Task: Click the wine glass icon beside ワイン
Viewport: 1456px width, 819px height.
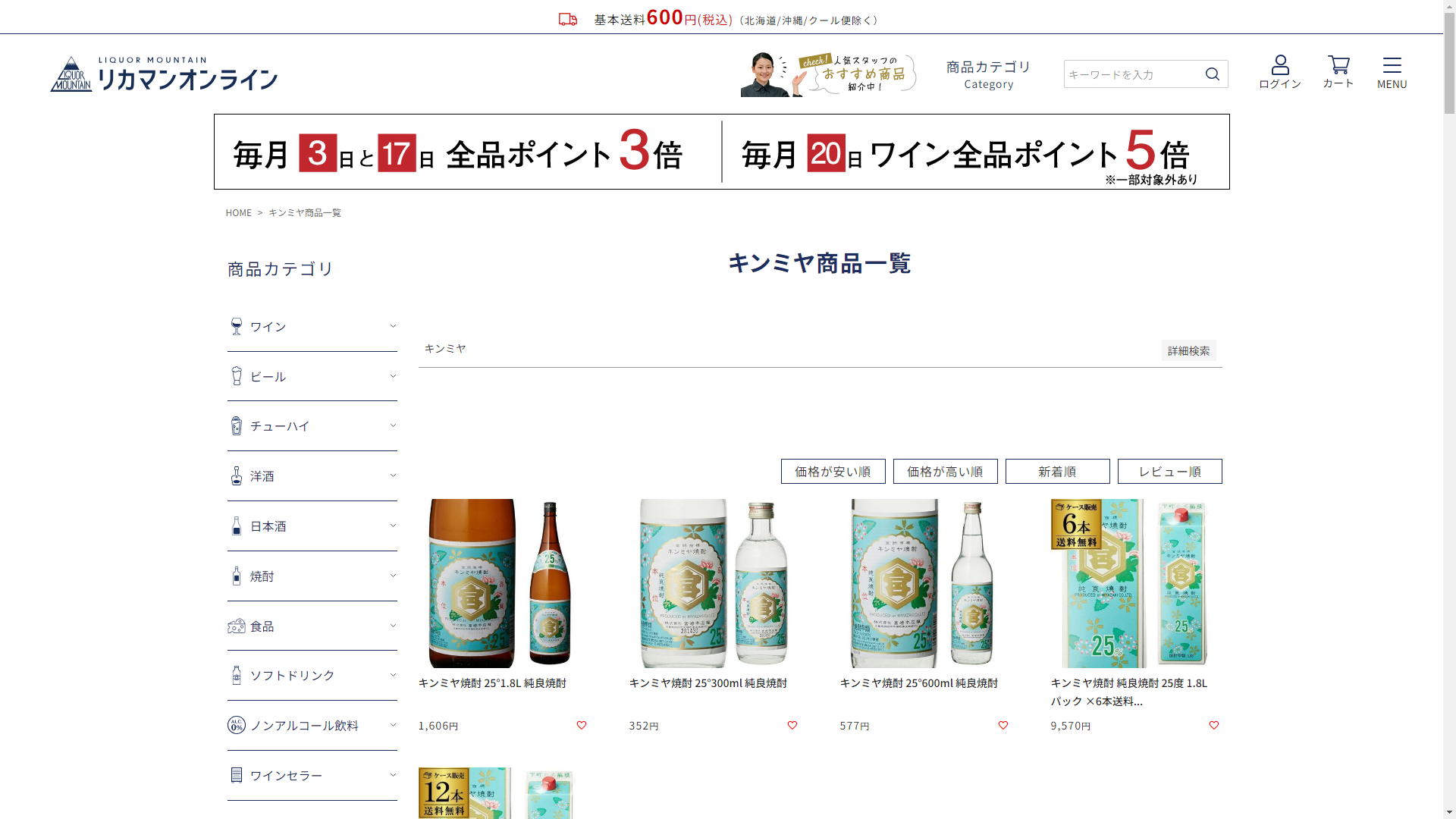Action: click(237, 327)
